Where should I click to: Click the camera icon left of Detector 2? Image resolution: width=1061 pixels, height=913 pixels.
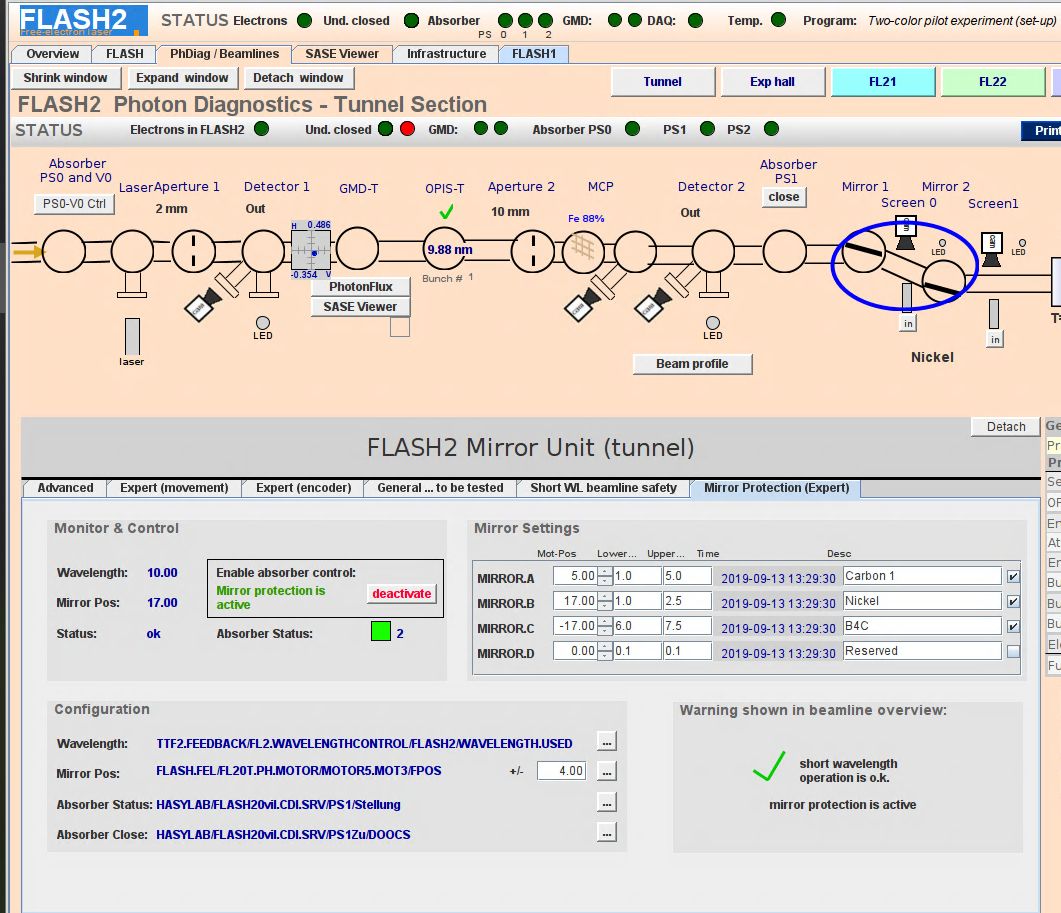point(652,304)
